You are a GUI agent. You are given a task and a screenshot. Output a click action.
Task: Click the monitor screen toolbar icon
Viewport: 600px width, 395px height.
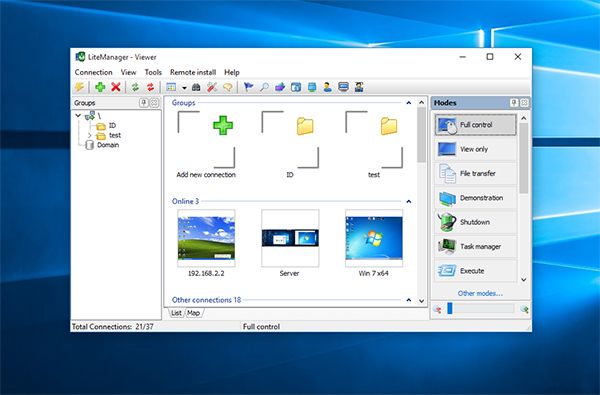click(343, 87)
